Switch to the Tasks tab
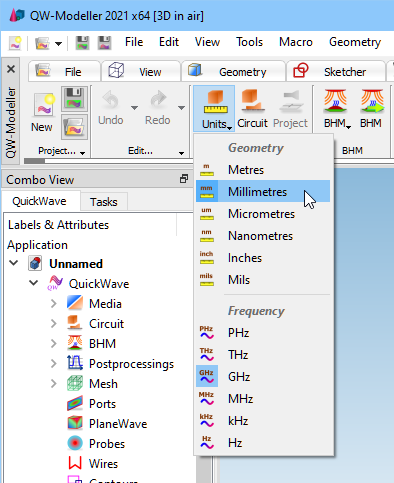Viewport: 394px width, 483px height. pyautogui.click(x=104, y=202)
